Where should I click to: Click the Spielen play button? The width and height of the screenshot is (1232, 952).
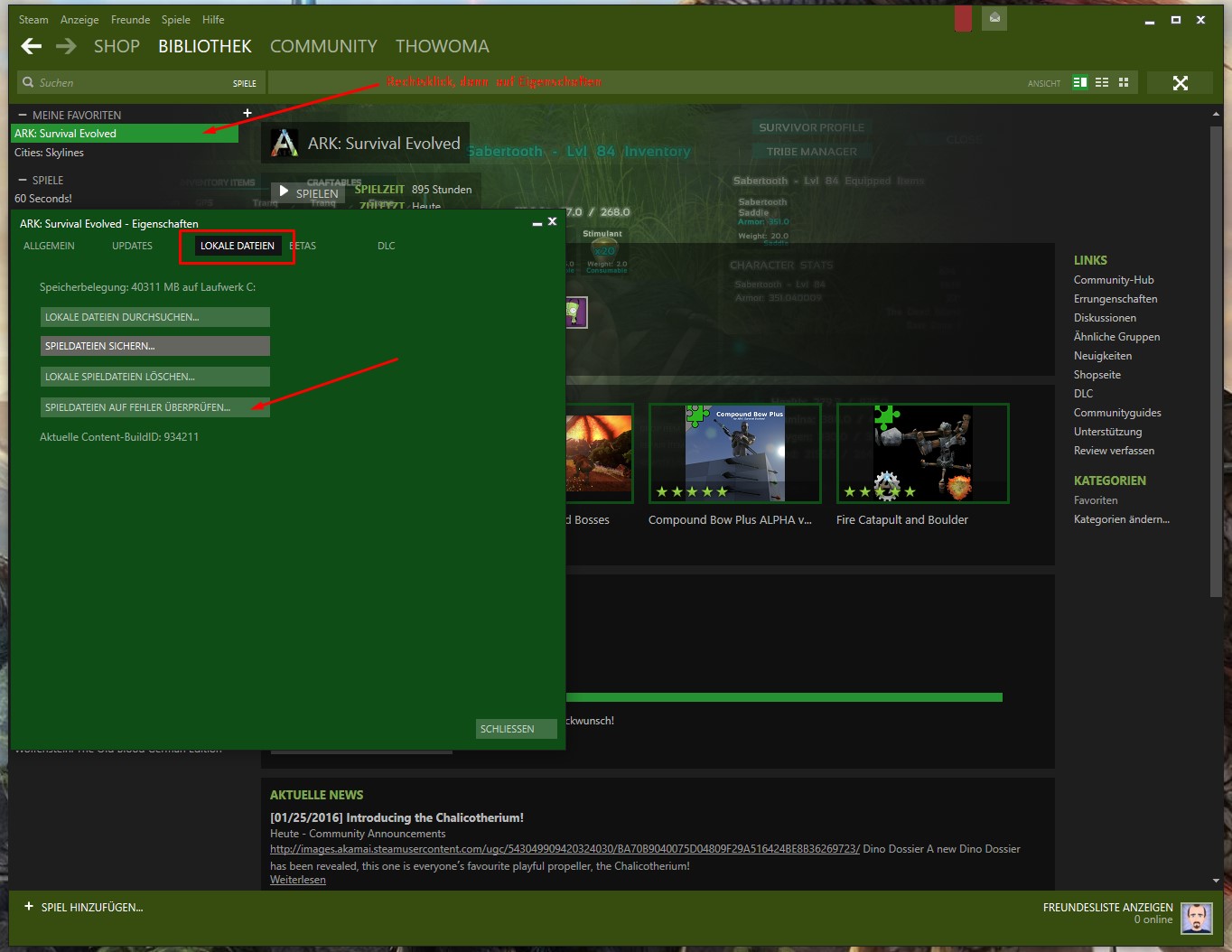click(x=309, y=192)
